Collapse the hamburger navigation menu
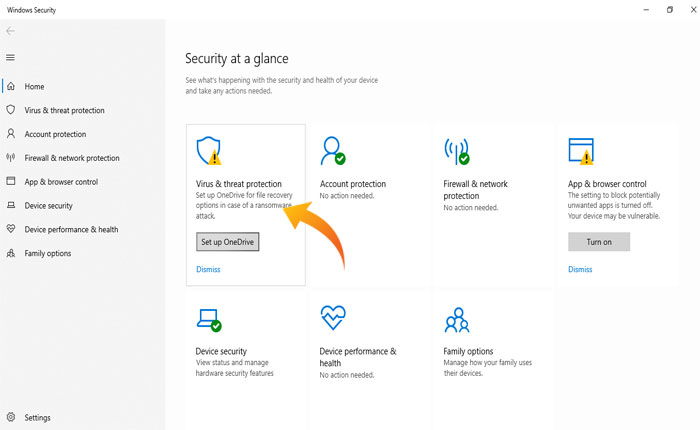This screenshot has width=700, height=430. [10, 58]
